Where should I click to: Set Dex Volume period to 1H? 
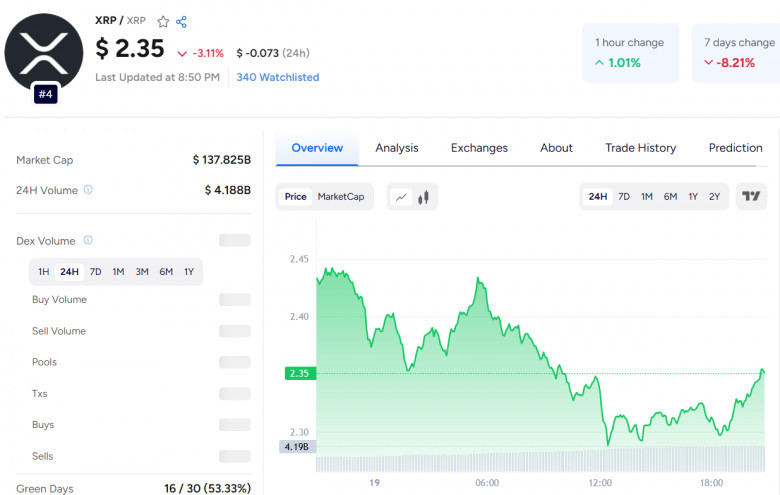pyautogui.click(x=44, y=272)
